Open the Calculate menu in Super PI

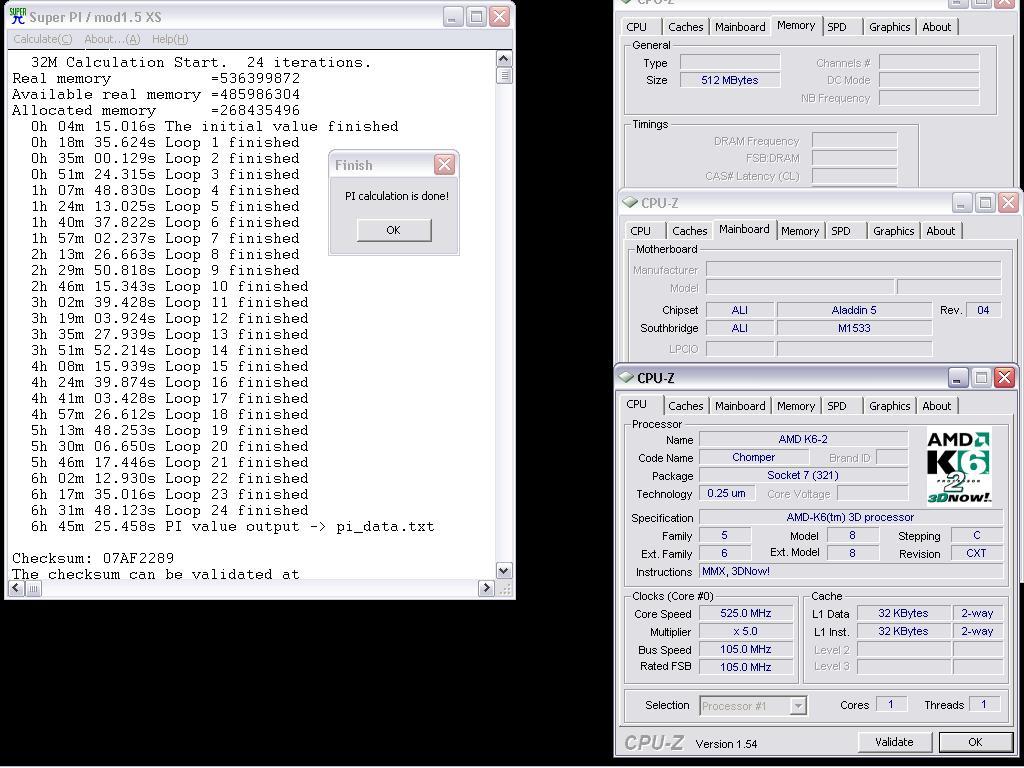42,39
